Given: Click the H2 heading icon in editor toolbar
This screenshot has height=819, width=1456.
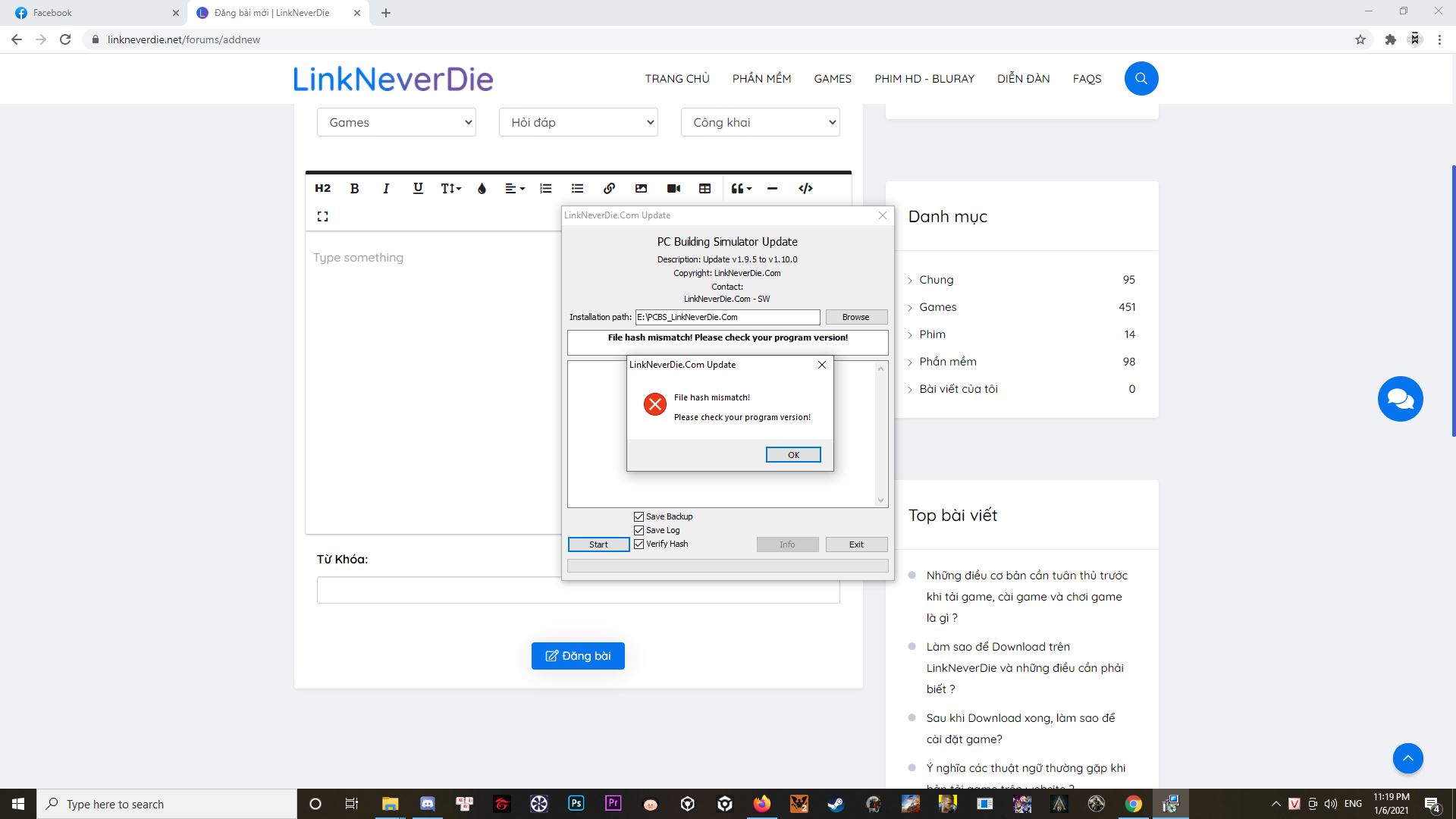Looking at the screenshot, I should [322, 188].
